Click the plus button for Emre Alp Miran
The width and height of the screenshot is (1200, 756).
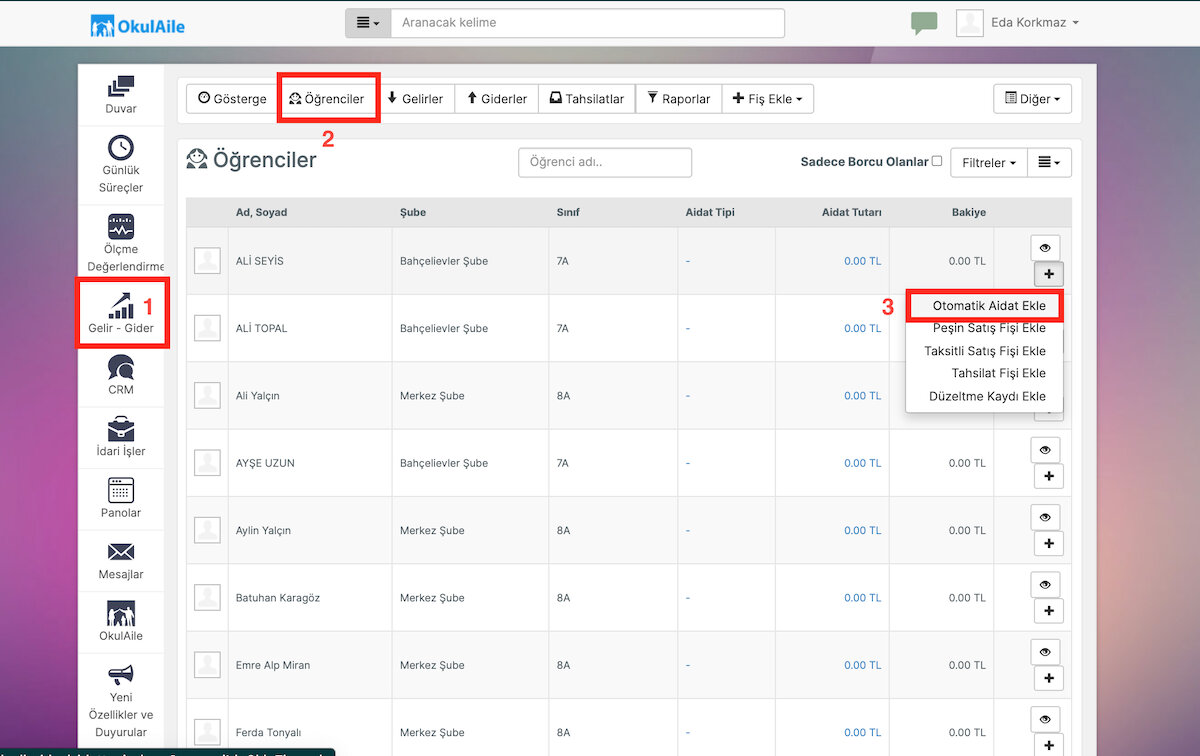pyautogui.click(x=1048, y=679)
